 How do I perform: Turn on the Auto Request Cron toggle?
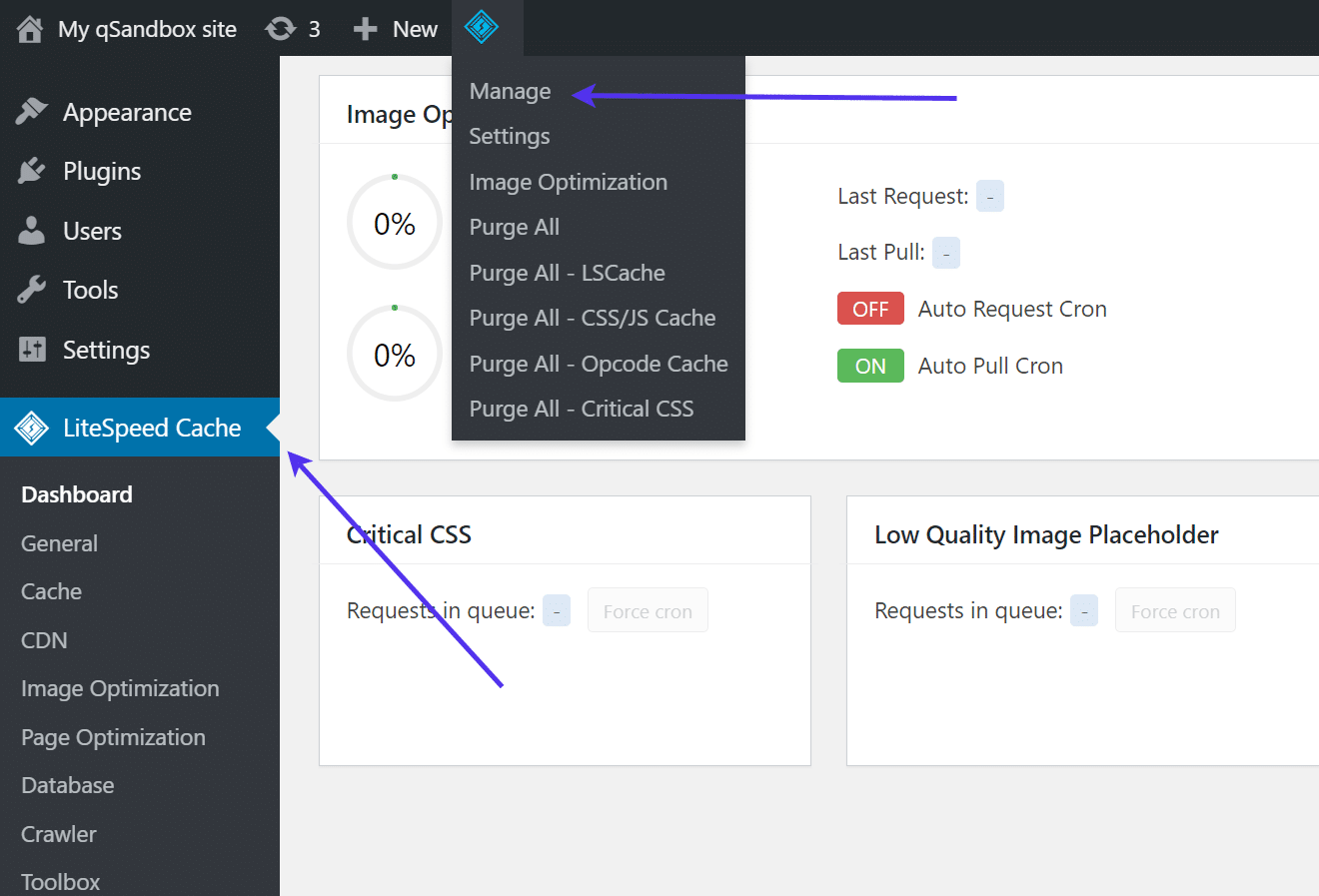tap(869, 308)
